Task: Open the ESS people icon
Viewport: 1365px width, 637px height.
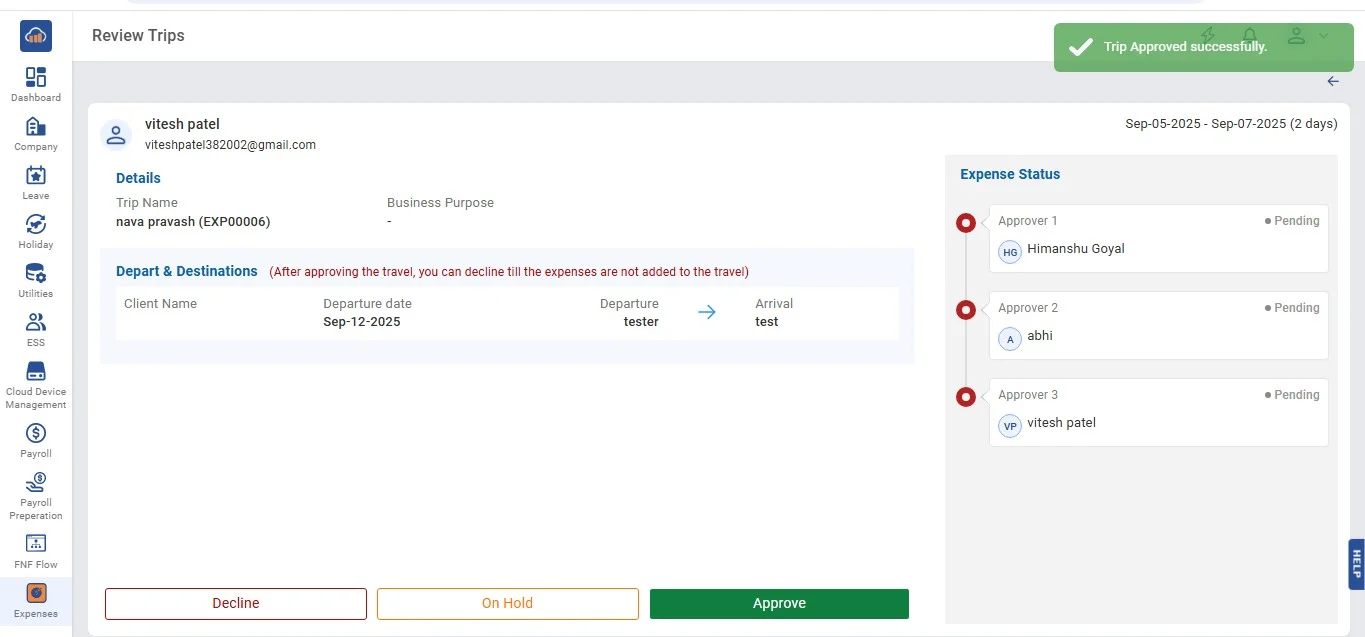Action: 36,323
